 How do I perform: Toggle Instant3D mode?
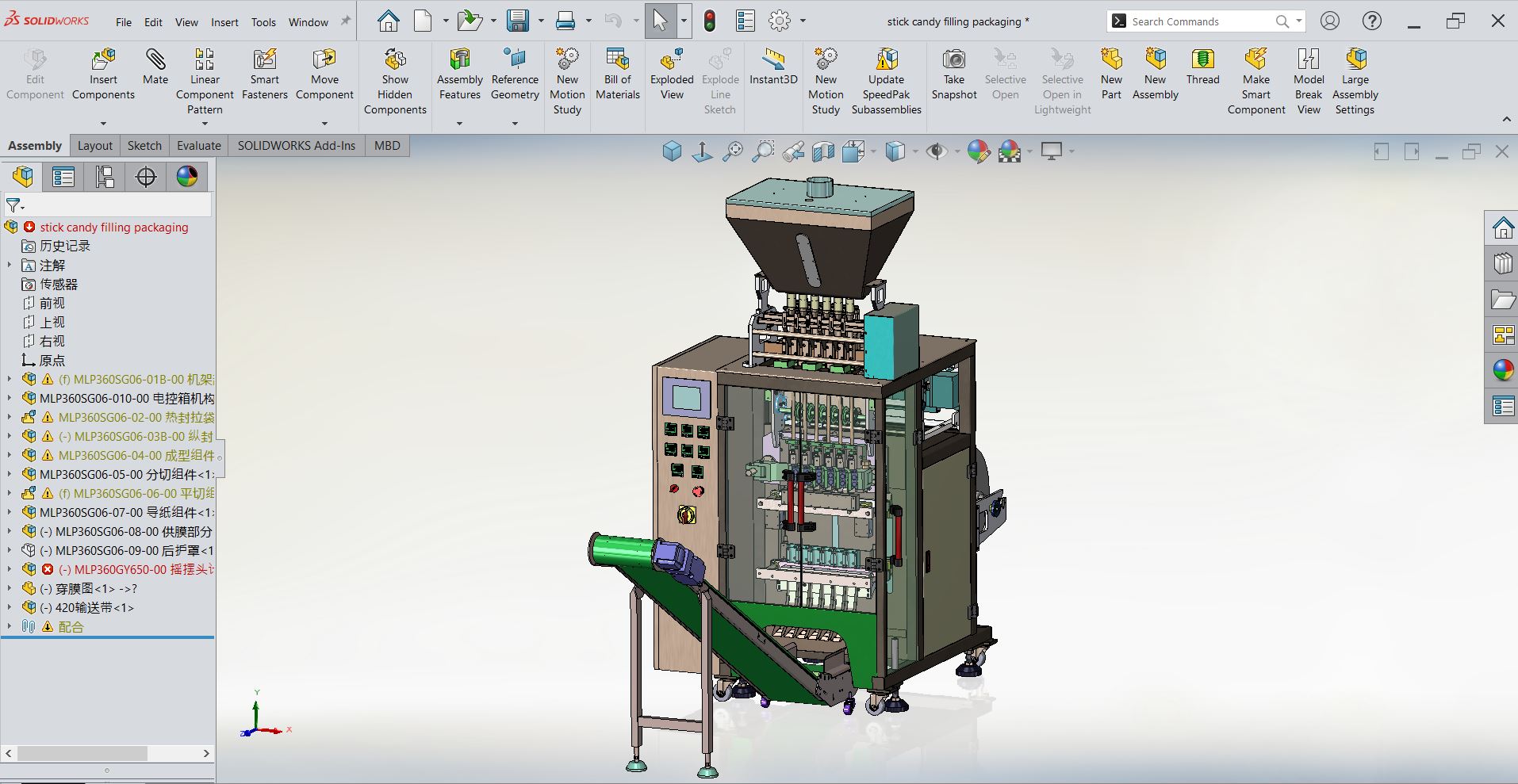pyautogui.click(x=773, y=67)
